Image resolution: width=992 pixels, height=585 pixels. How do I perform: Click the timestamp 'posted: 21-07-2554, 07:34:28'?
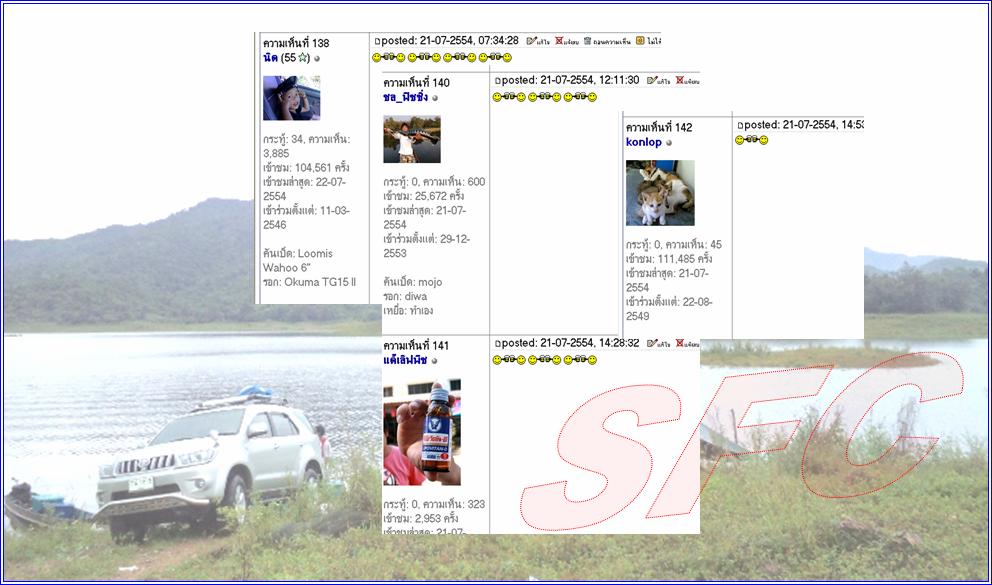point(450,40)
